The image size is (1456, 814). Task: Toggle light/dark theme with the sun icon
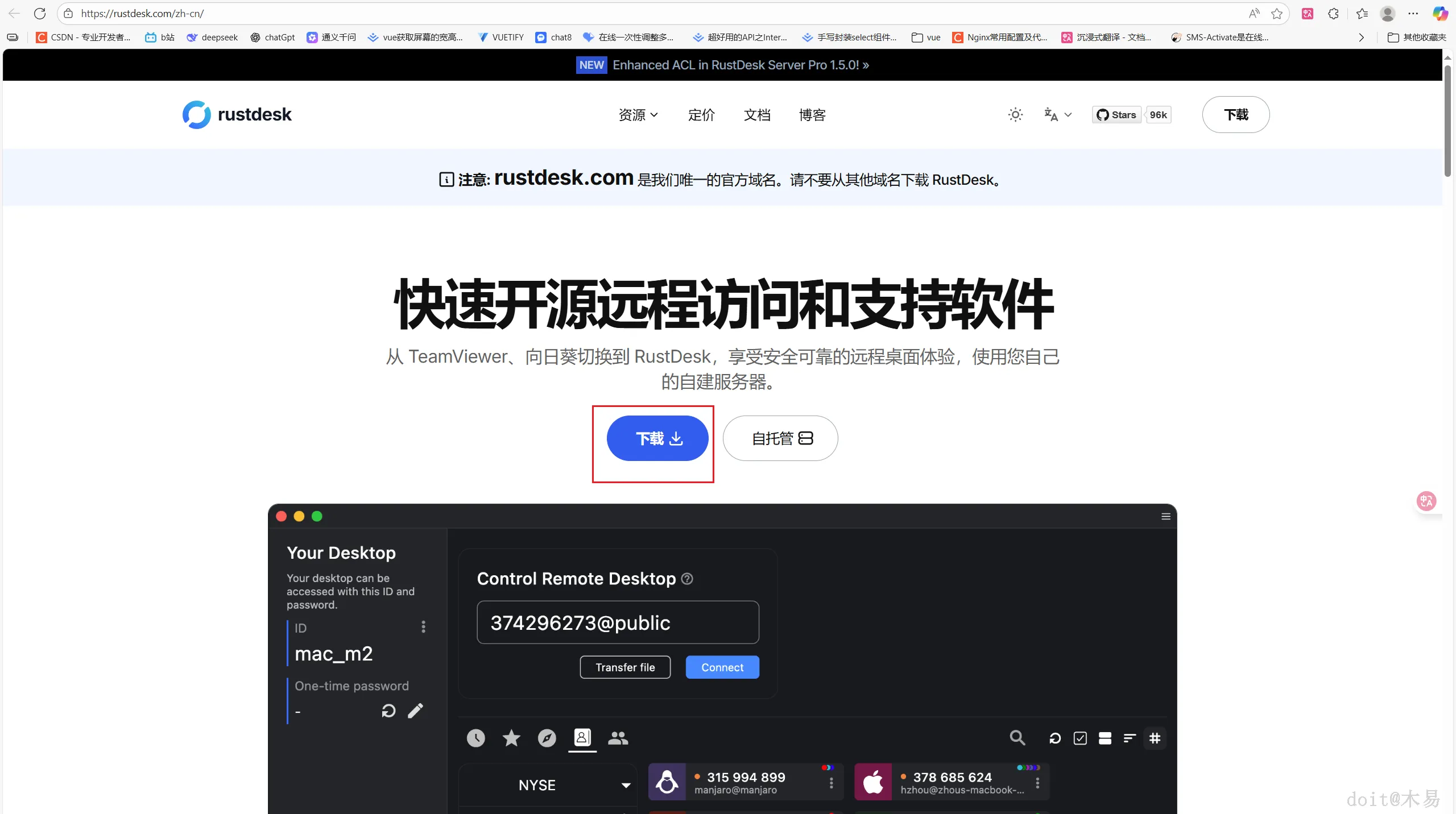1016,114
